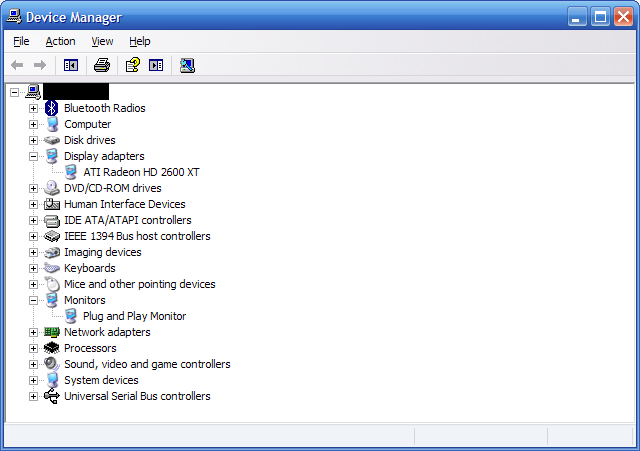This screenshot has height=451, width=640.
Task: Expand the Disk drives node
Action: [33, 140]
